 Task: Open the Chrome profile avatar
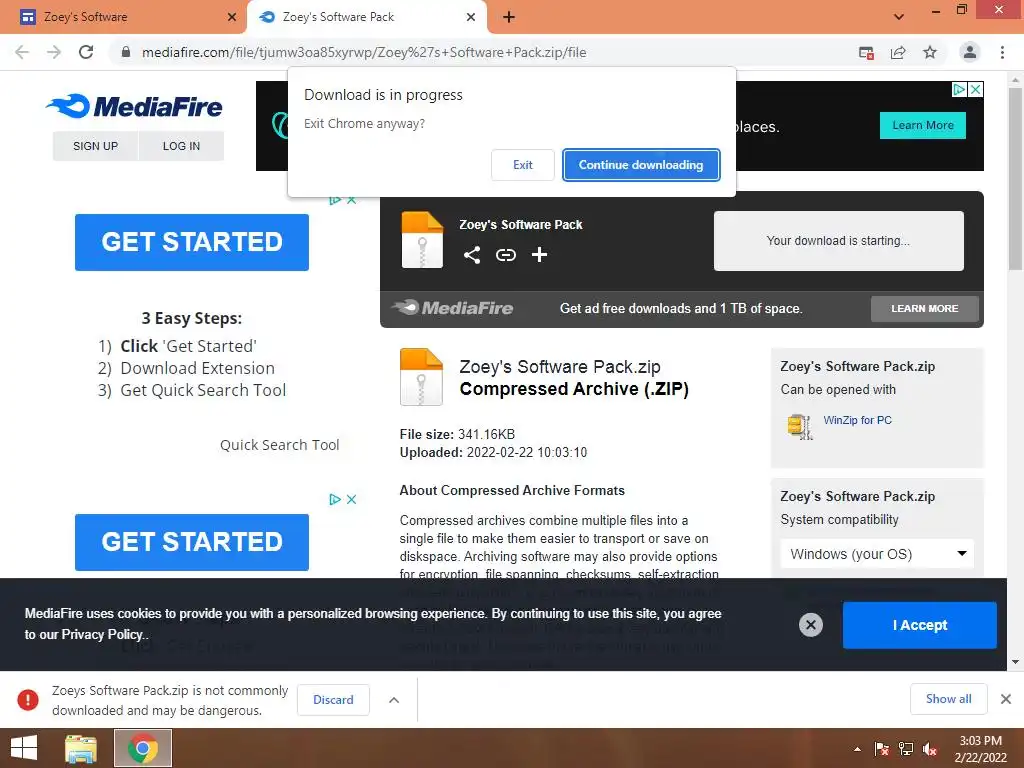[x=970, y=52]
